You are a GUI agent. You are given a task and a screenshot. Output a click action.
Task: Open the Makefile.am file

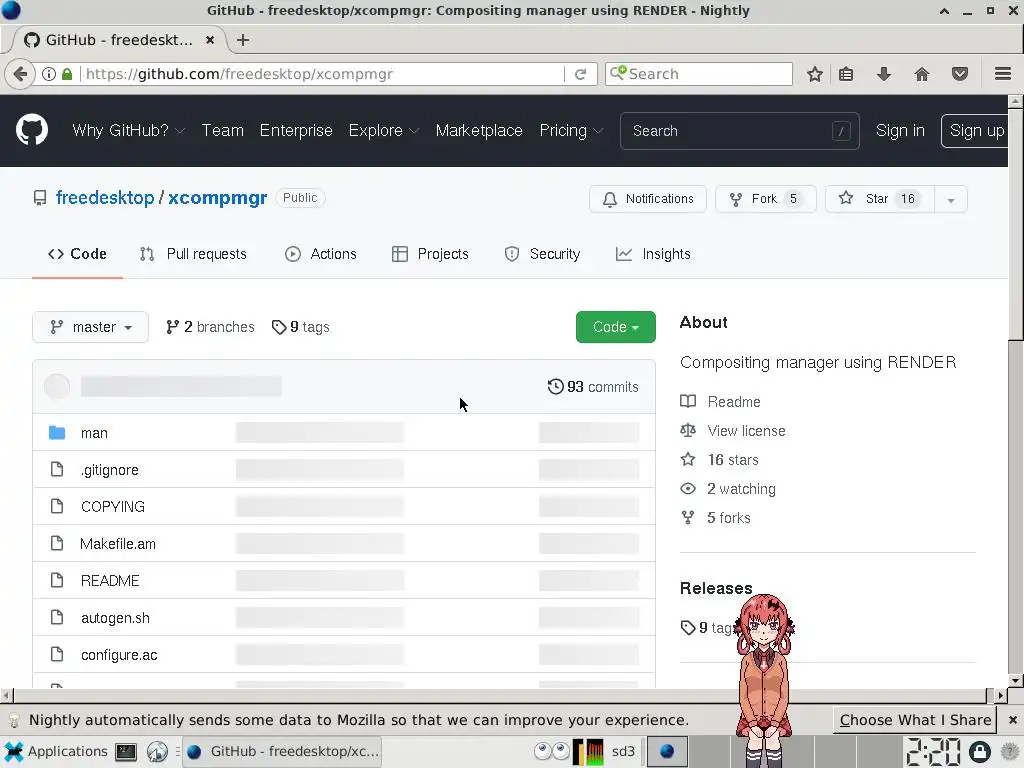(x=118, y=544)
